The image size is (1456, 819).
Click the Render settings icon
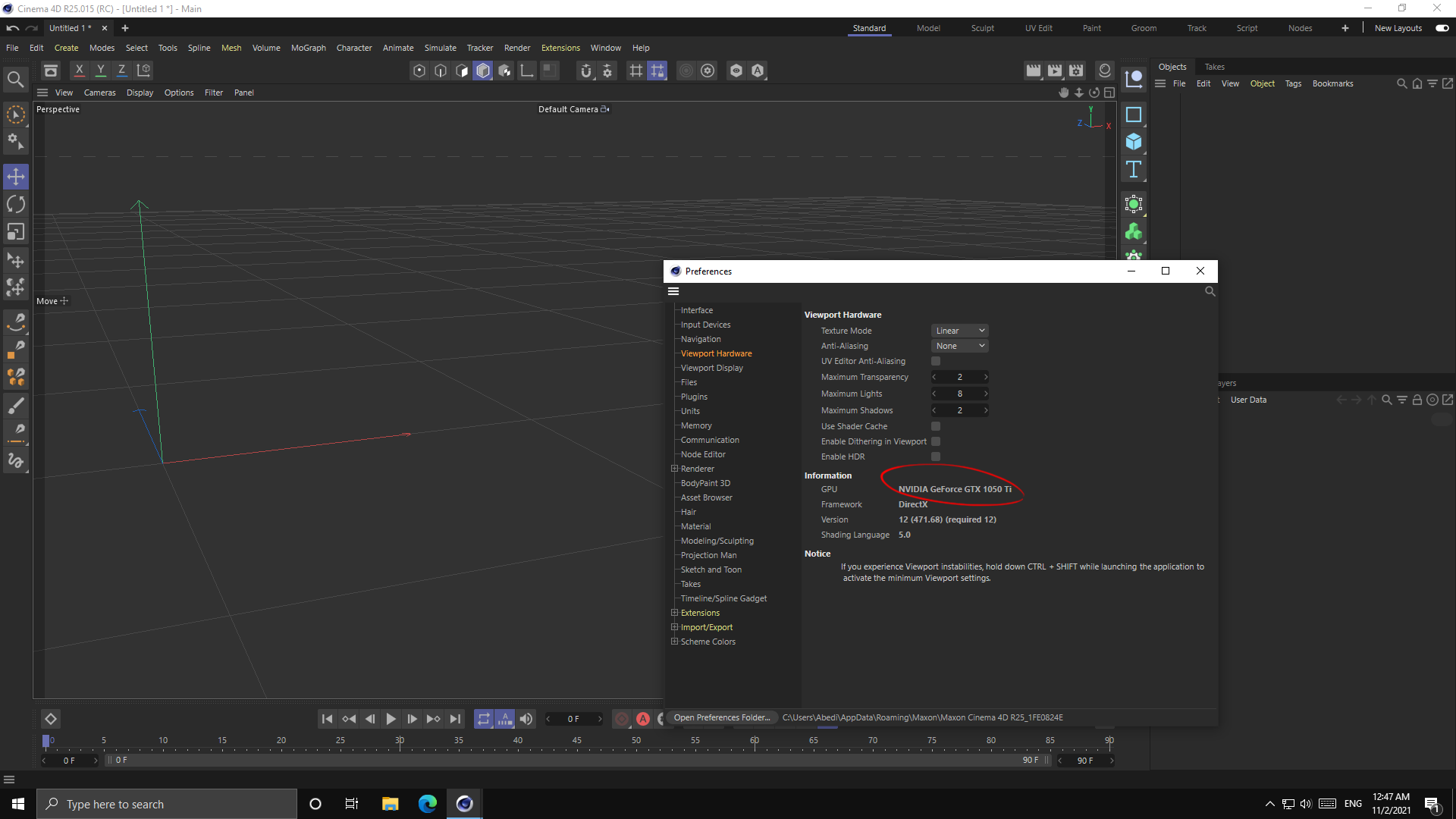coord(1076,71)
